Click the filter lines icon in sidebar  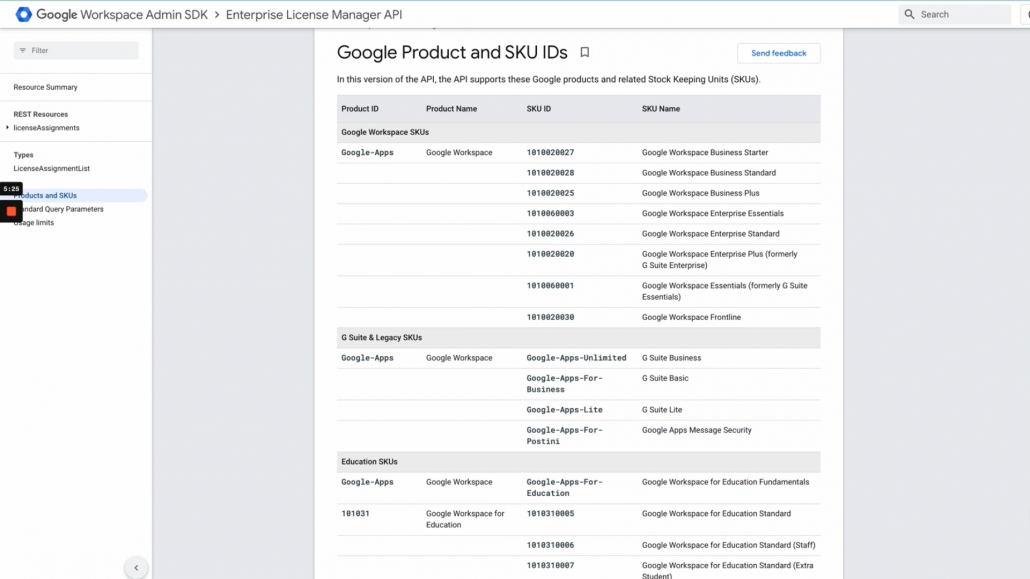[23, 51]
